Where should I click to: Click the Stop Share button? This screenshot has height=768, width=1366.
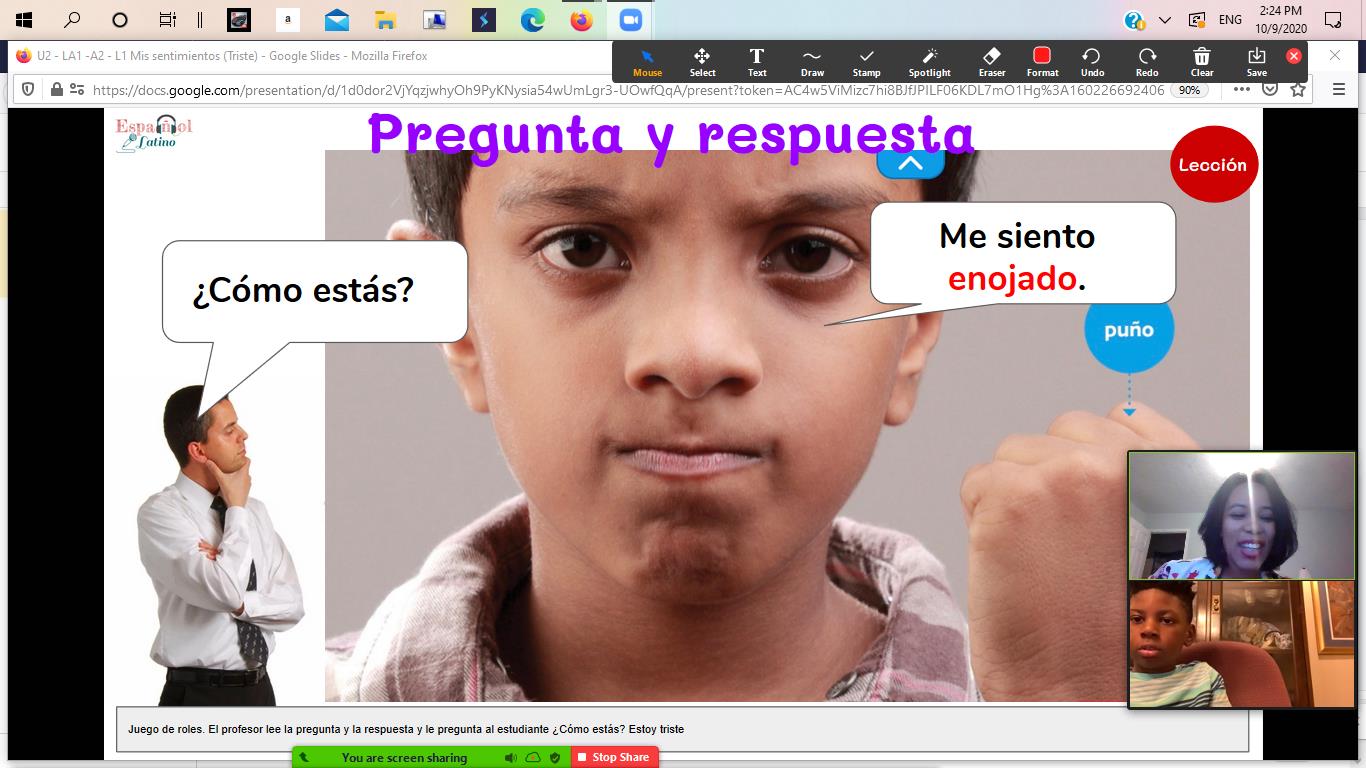point(614,758)
